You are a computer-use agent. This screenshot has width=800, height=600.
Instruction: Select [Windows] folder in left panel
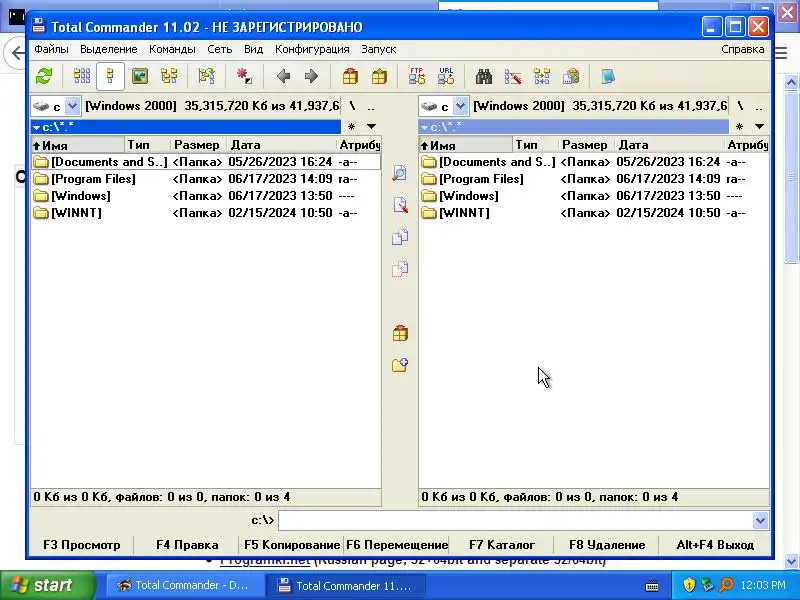point(206,196)
